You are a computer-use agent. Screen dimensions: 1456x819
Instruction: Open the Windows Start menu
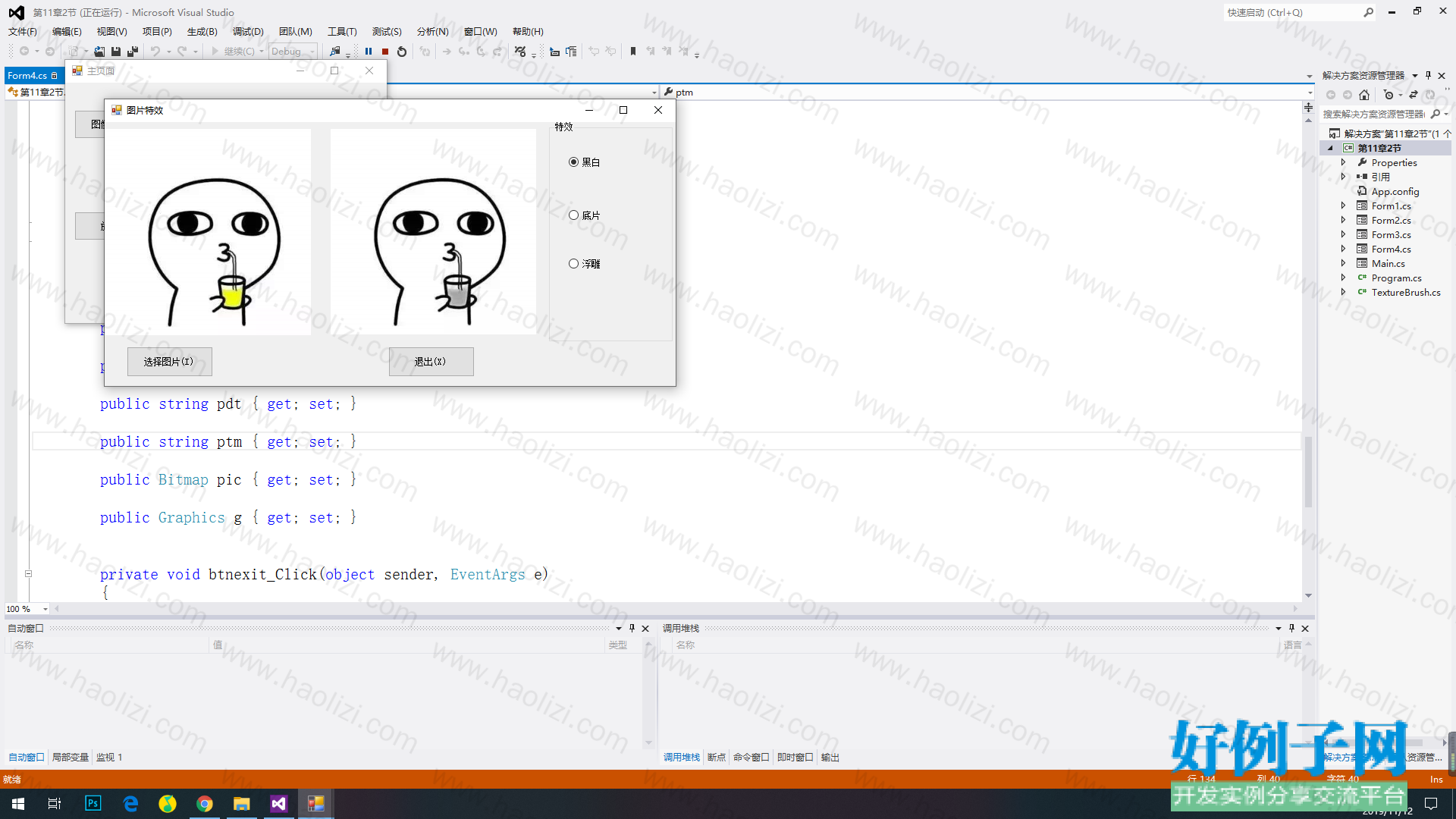[18, 803]
